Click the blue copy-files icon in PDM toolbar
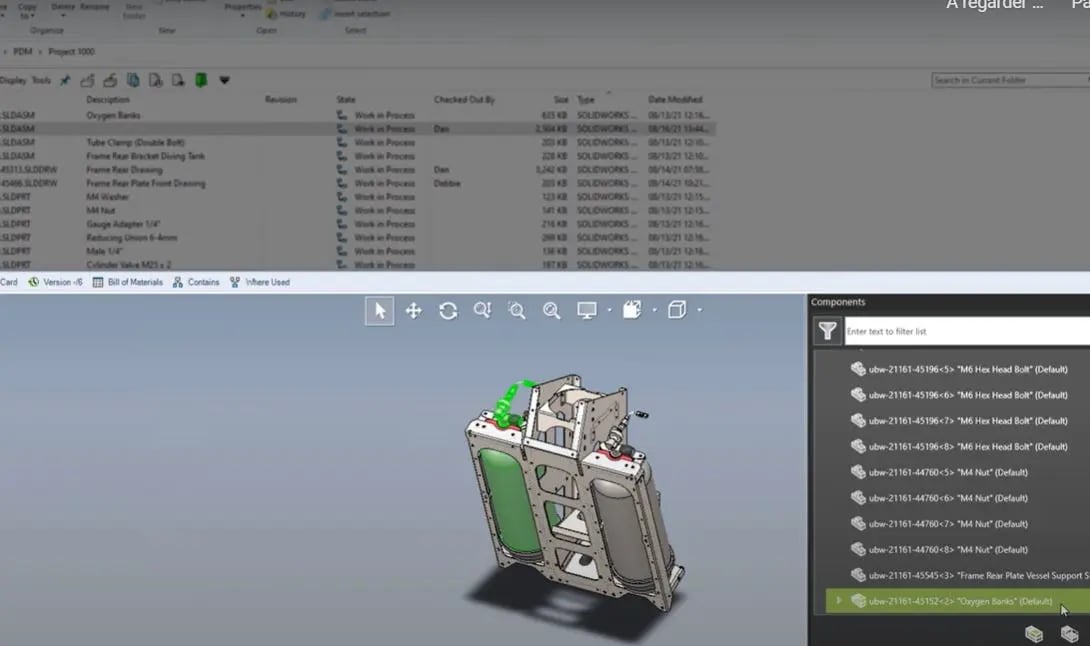 point(133,81)
